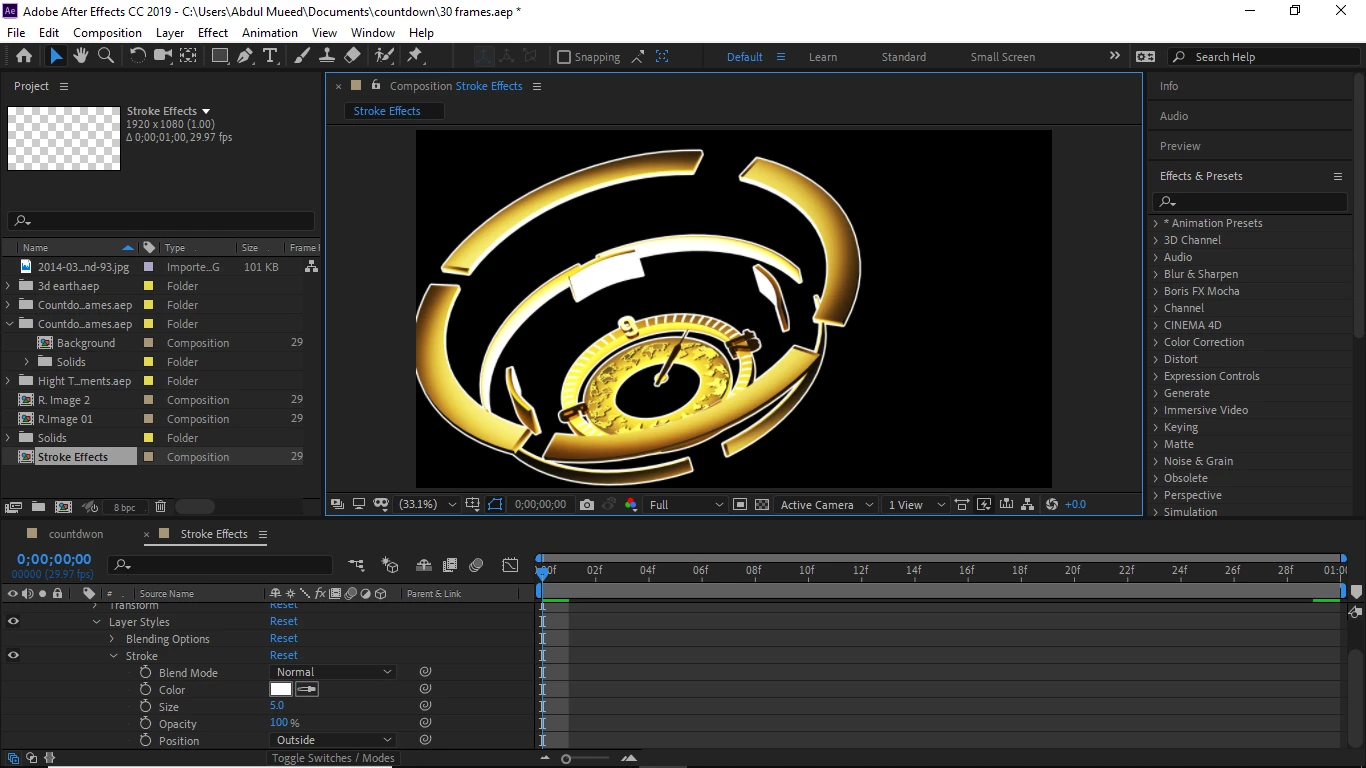Select the Roto Brush tool

click(x=384, y=56)
